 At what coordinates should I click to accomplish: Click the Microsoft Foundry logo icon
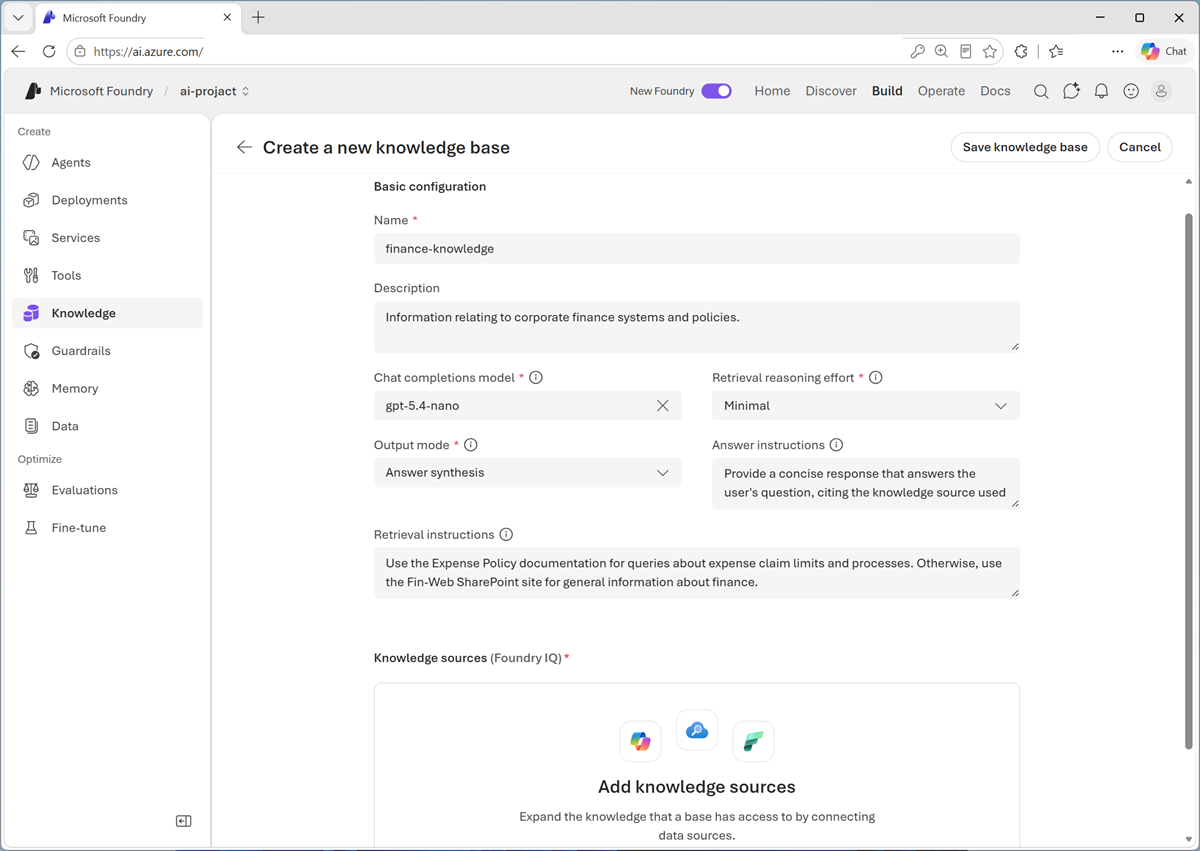pyautogui.click(x=33, y=91)
